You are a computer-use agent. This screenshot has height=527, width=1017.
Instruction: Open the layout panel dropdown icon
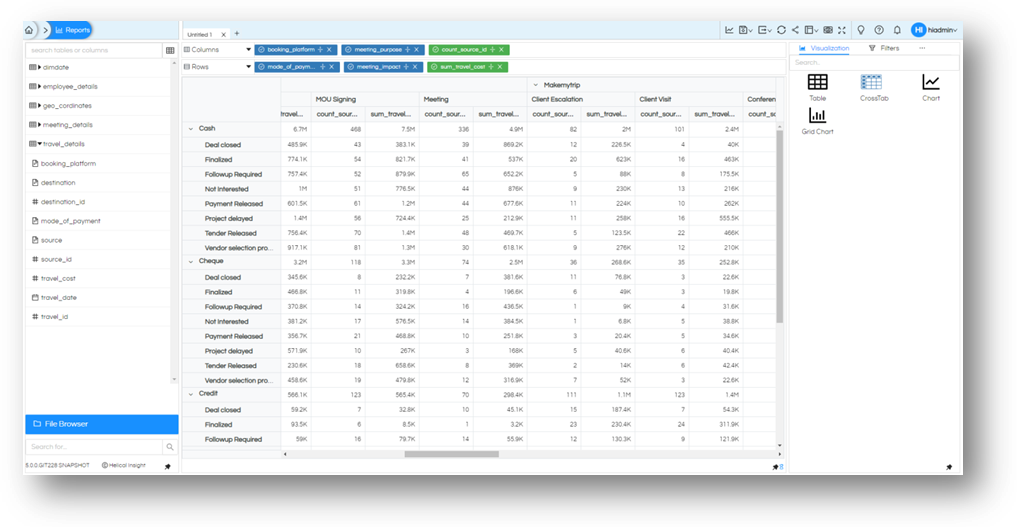point(811,30)
